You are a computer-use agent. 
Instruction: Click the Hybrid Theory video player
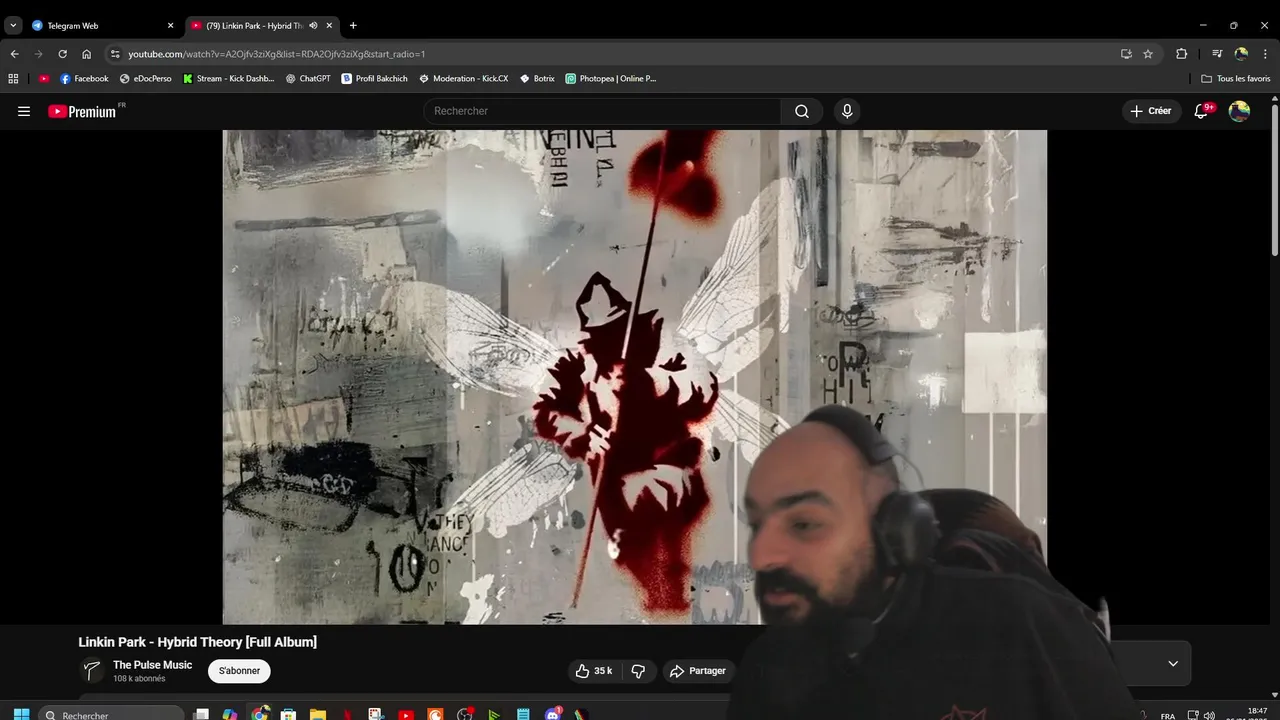(x=634, y=377)
